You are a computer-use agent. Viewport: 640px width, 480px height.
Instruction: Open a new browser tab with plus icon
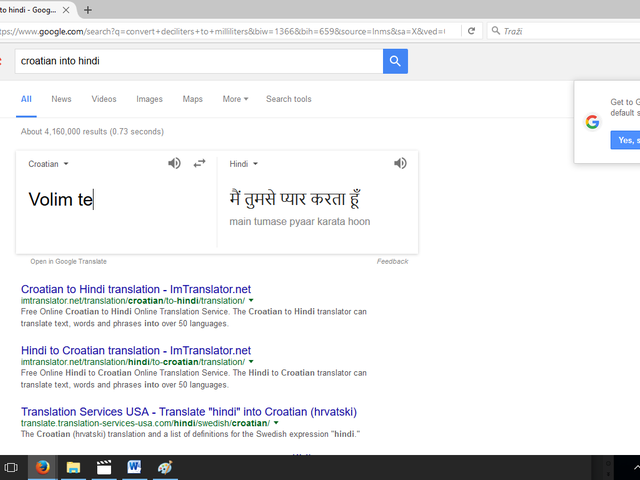[x=88, y=10]
